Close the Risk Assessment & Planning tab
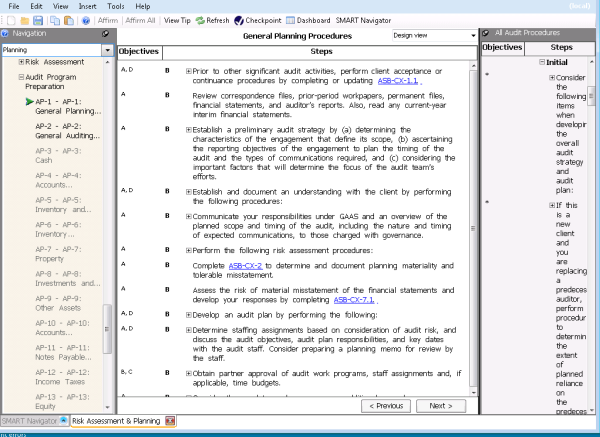The image size is (600, 437). (x=169, y=422)
